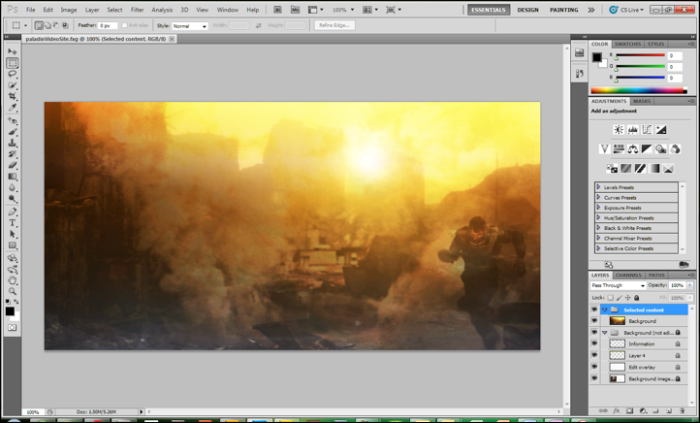Expand the Levels Presets list

click(x=599, y=187)
